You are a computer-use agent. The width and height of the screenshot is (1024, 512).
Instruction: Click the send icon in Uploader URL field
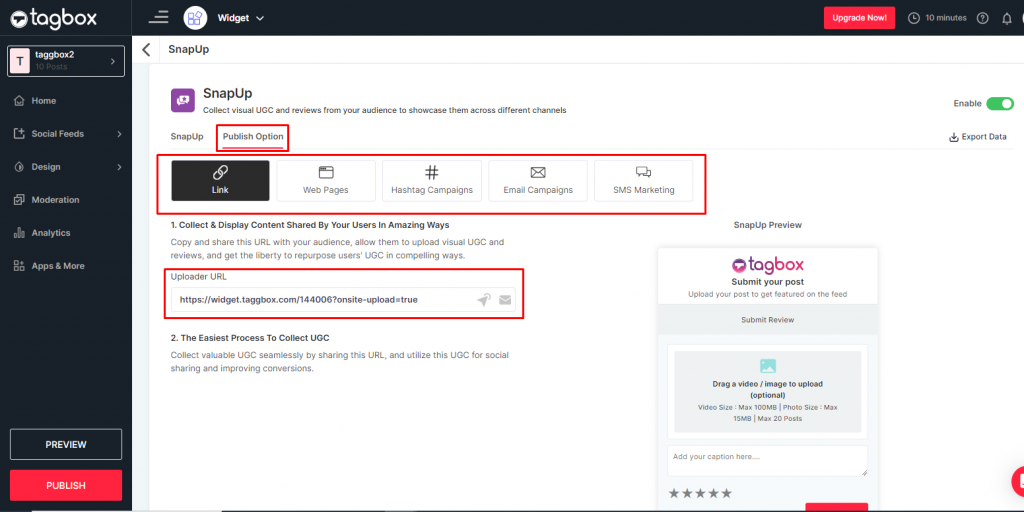[484, 299]
